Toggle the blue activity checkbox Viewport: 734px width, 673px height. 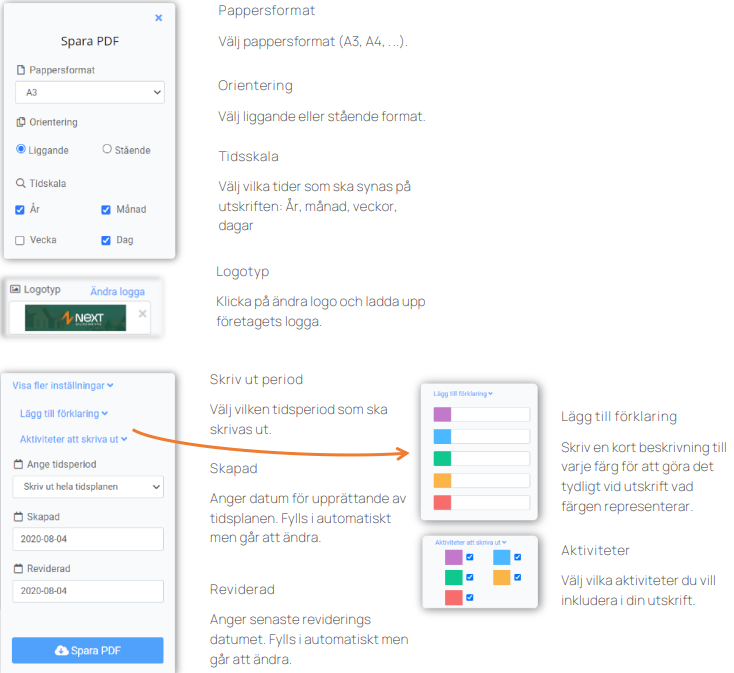tap(518, 557)
